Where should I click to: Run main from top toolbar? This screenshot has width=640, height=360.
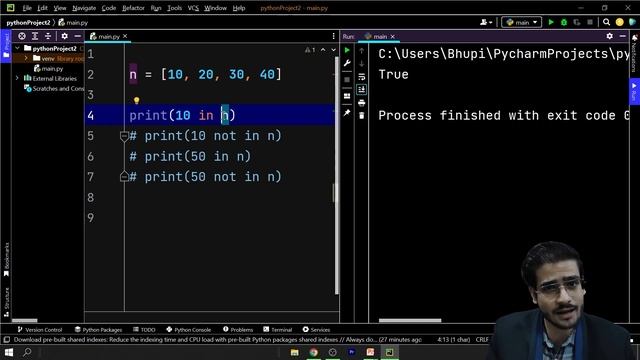click(x=551, y=22)
